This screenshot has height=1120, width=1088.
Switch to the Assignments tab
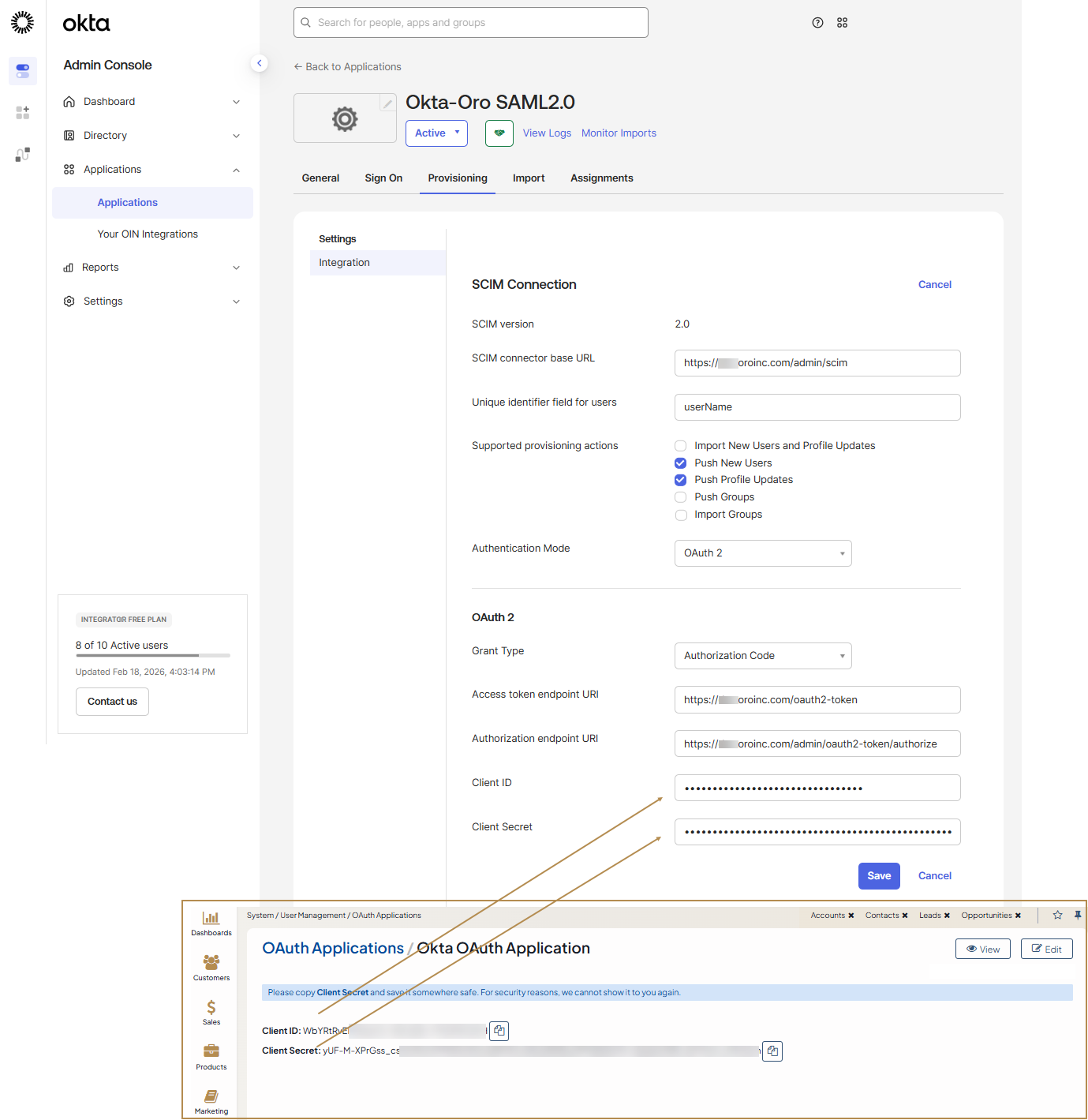coord(601,178)
